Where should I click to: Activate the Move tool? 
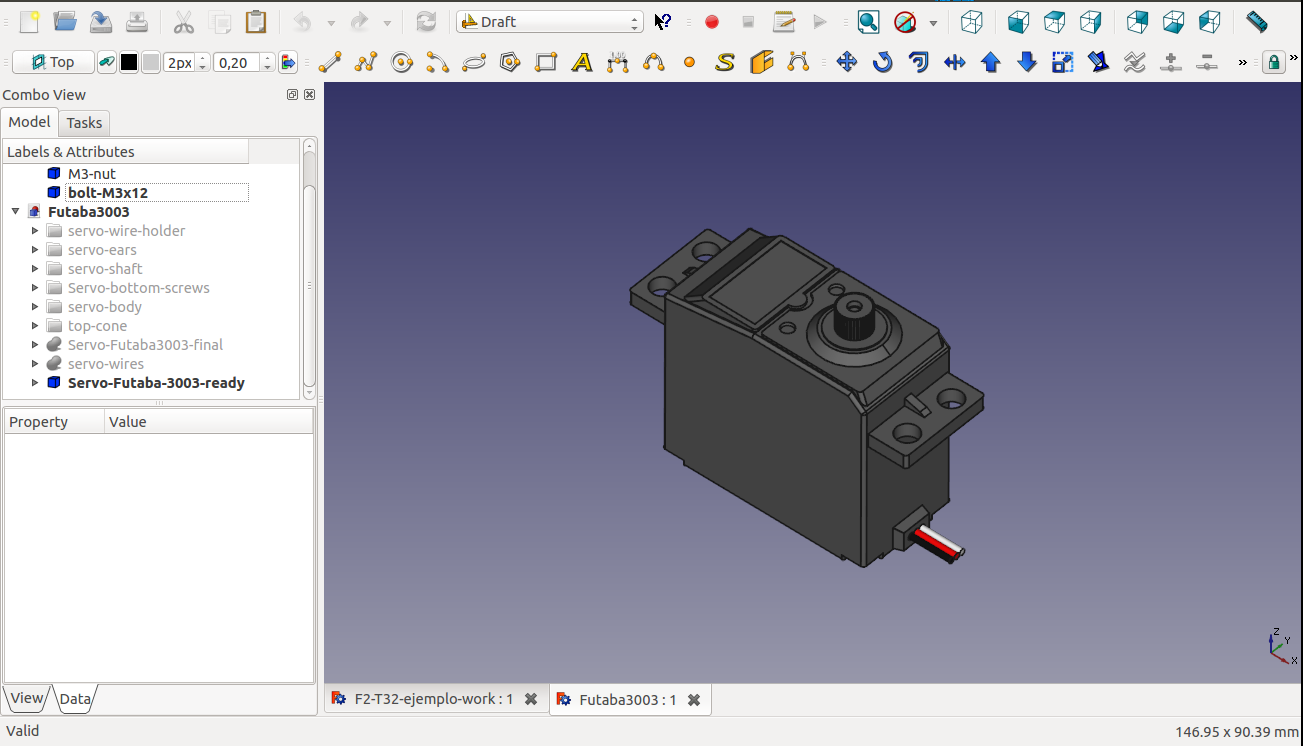tap(847, 62)
